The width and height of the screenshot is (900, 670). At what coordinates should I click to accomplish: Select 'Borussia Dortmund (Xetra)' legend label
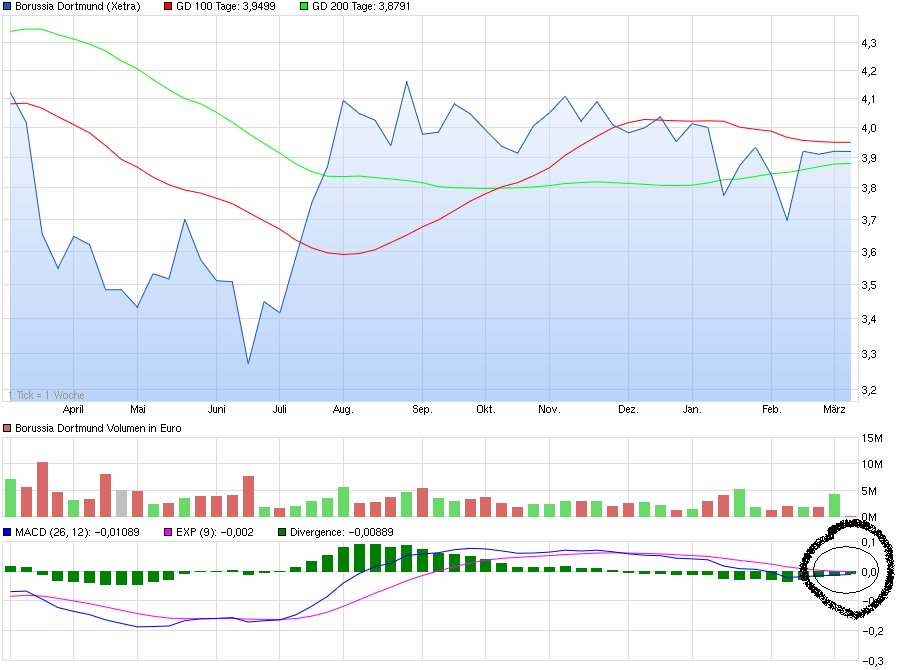[77, 6]
